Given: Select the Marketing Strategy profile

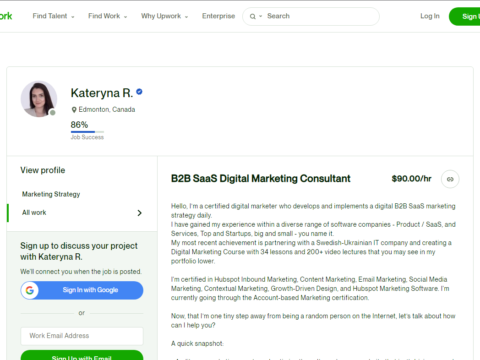Looking at the screenshot, I should coord(51,194).
